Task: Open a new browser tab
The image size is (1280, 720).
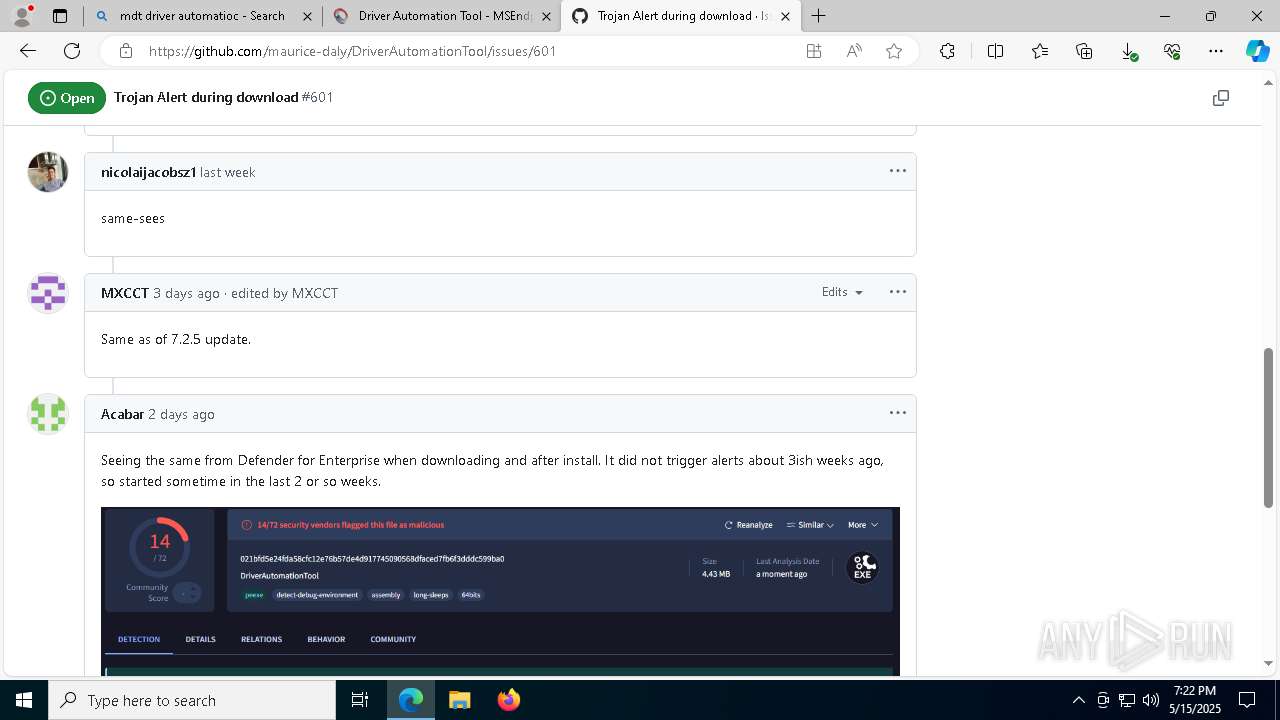Action: pos(819,16)
